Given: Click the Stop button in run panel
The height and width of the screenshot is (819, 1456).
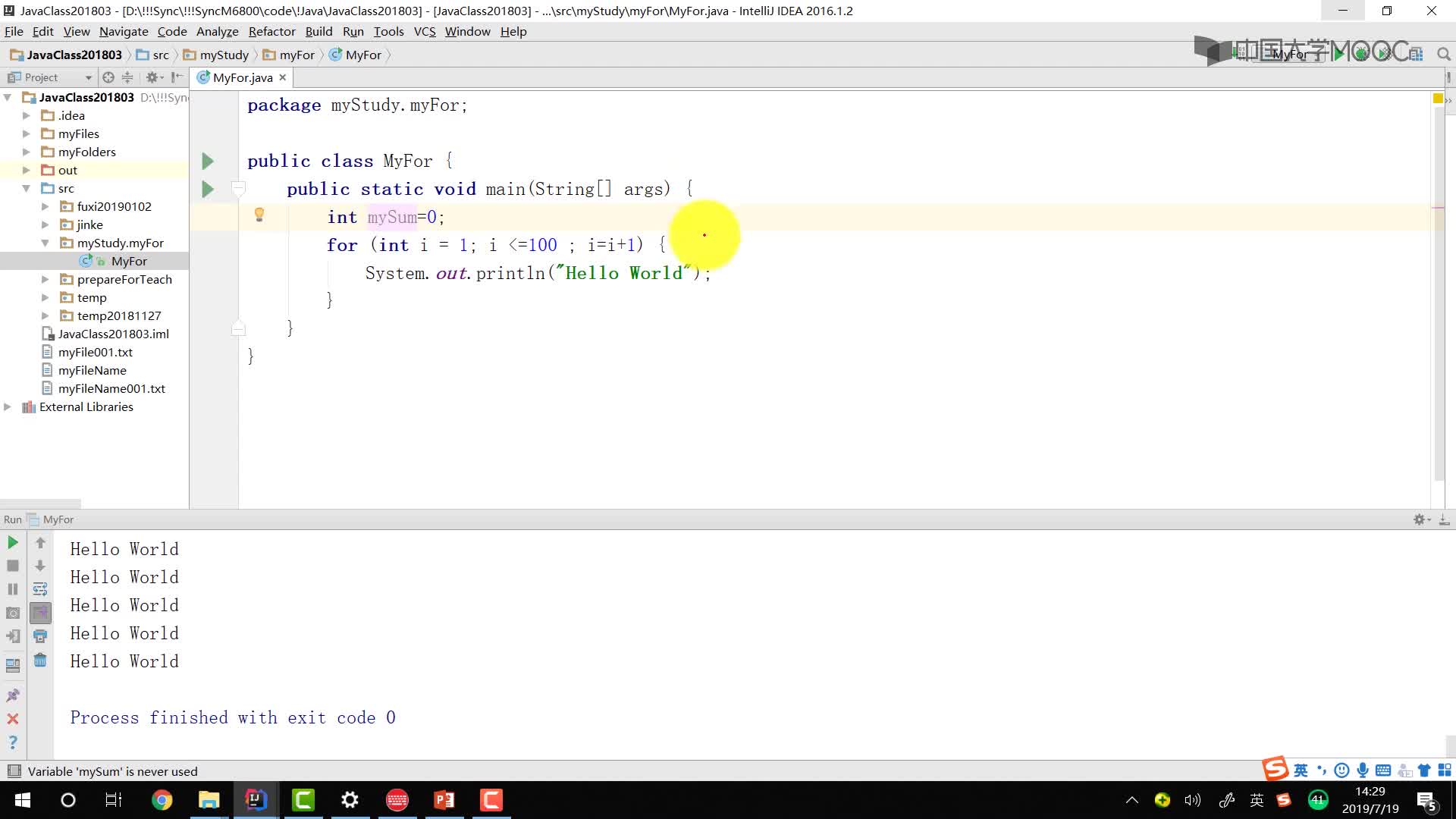Looking at the screenshot, I should (x=13, y=565).
